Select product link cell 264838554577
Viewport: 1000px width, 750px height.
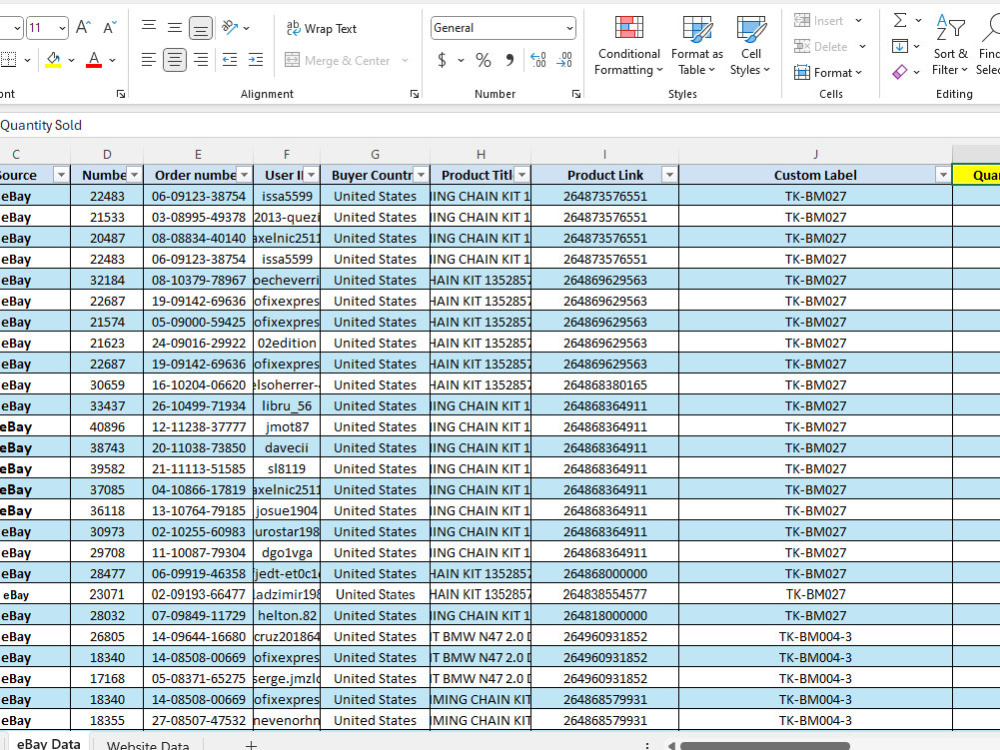coord(605,594)
